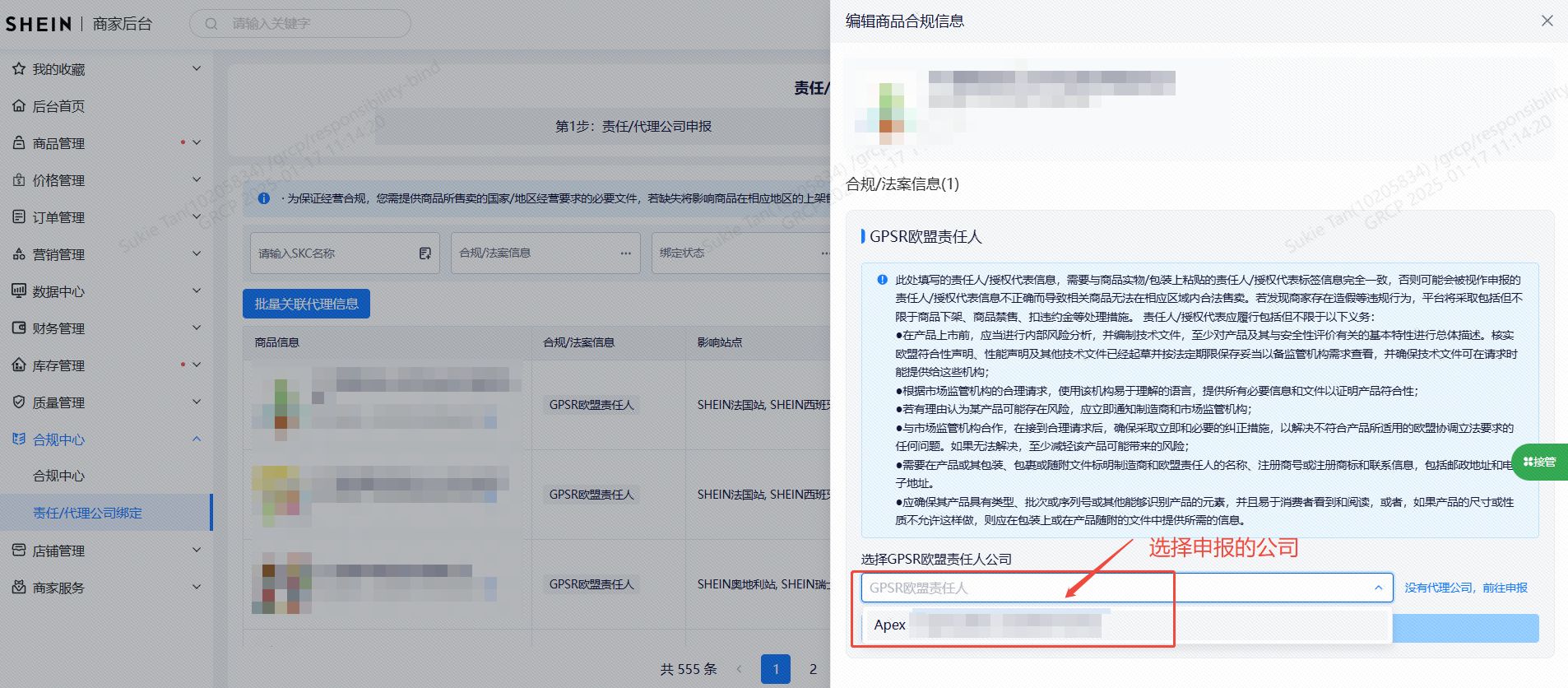Expand the 商品管理 menu chevron
Viewport: 1568px width, 688px height.
197,143
